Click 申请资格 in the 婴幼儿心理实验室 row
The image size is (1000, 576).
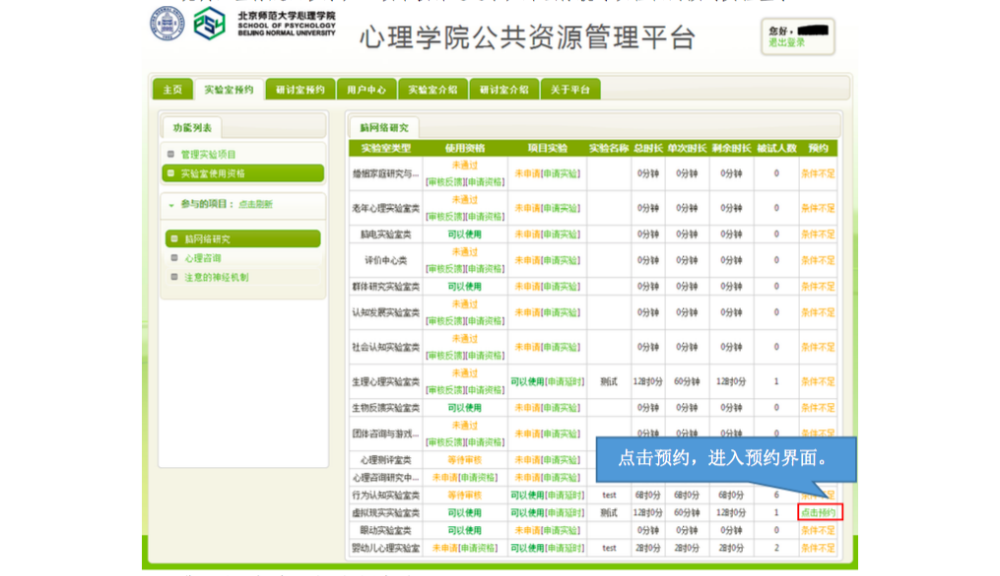click(478, 548)
